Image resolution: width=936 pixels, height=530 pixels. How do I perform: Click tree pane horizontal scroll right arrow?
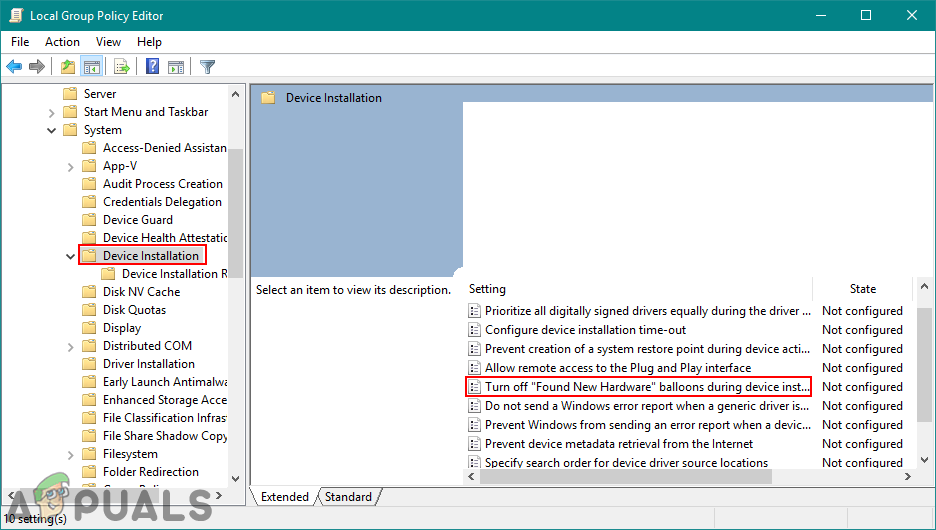pyautogui.click(x=218, y=495)
